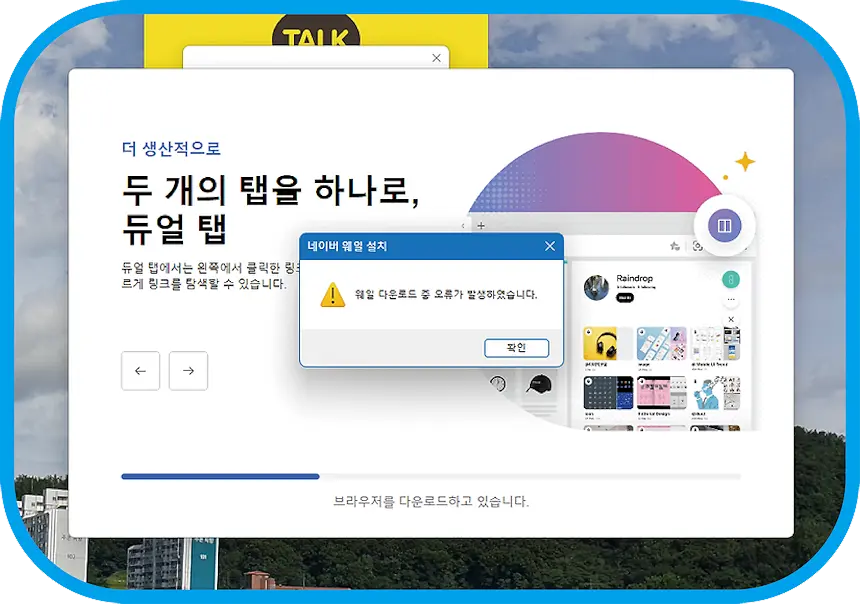Click the 확인 button in the error dialog
This screenshot has height=604, width=860.
[516, 348]
